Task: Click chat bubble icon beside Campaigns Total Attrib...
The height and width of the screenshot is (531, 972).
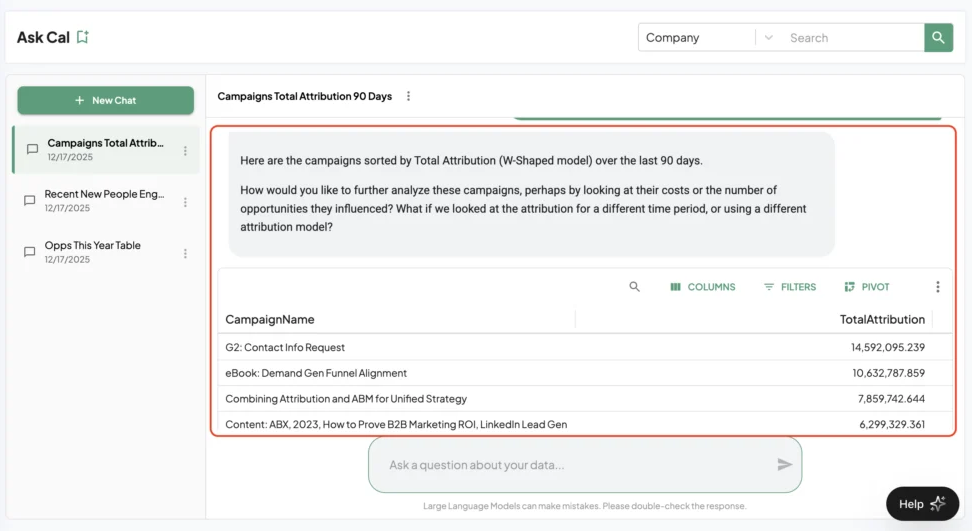Action: point(32,149)
